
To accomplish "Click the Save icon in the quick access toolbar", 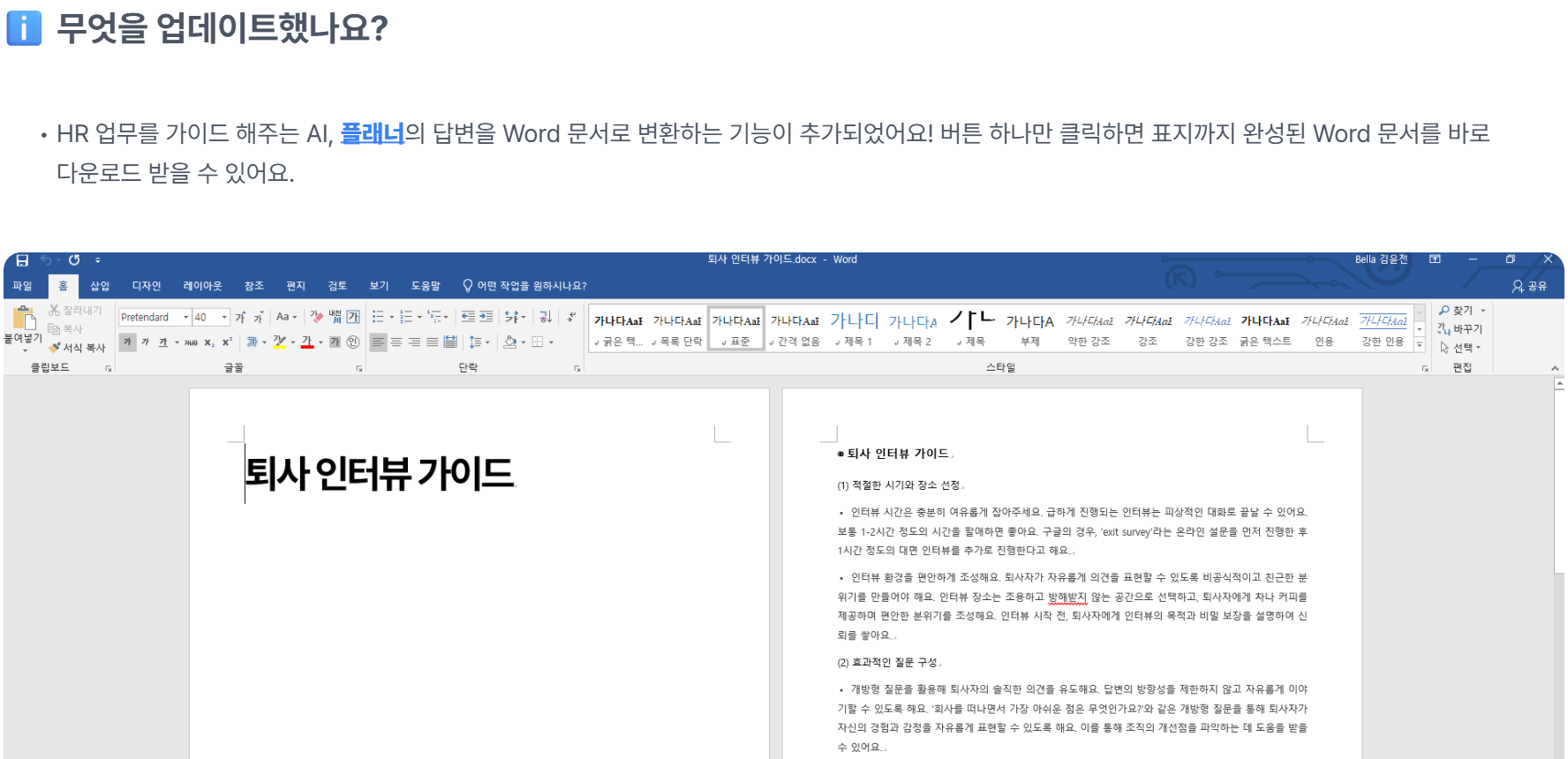I will coord(22,260).
